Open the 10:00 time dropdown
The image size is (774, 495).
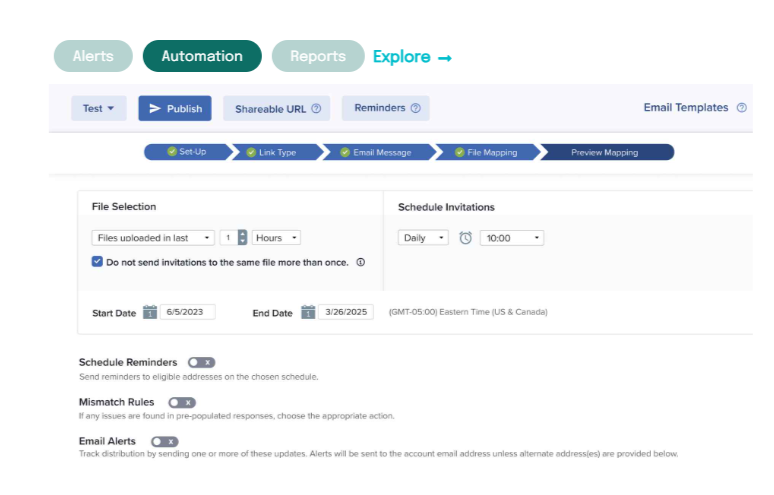pyautogui.click(x=512, y=238)
